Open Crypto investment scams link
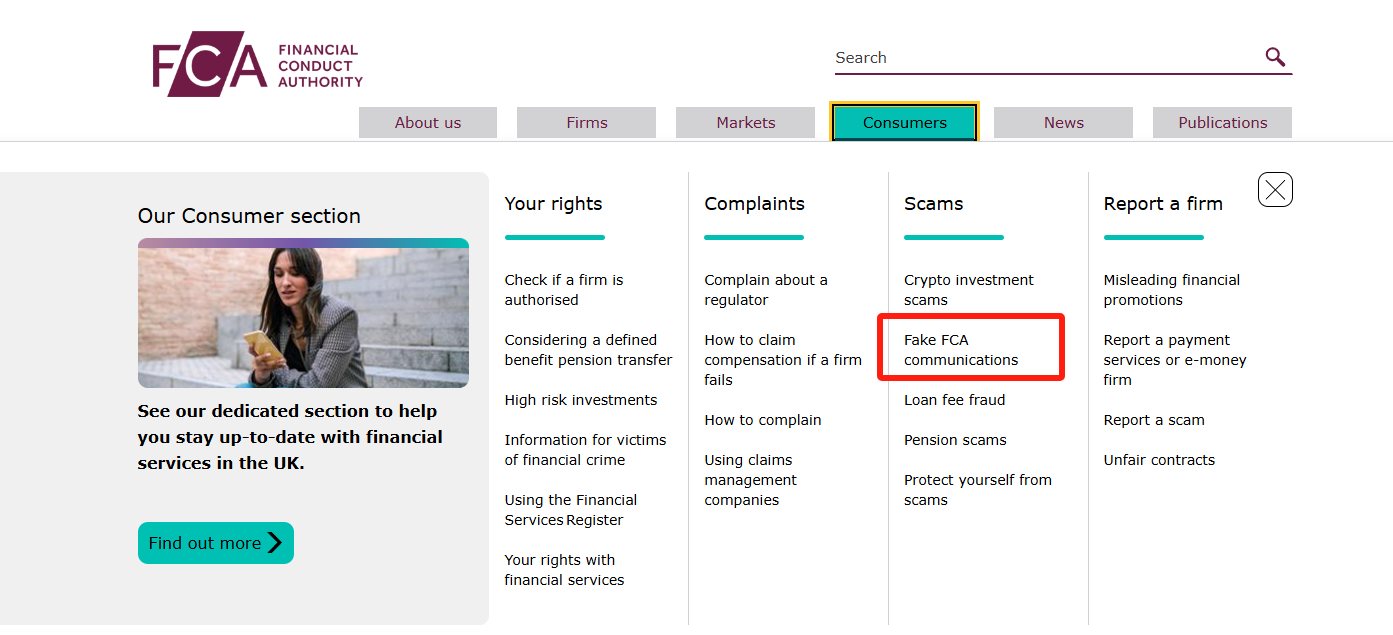Screen dimensions: 1393x635 point(969,290)
